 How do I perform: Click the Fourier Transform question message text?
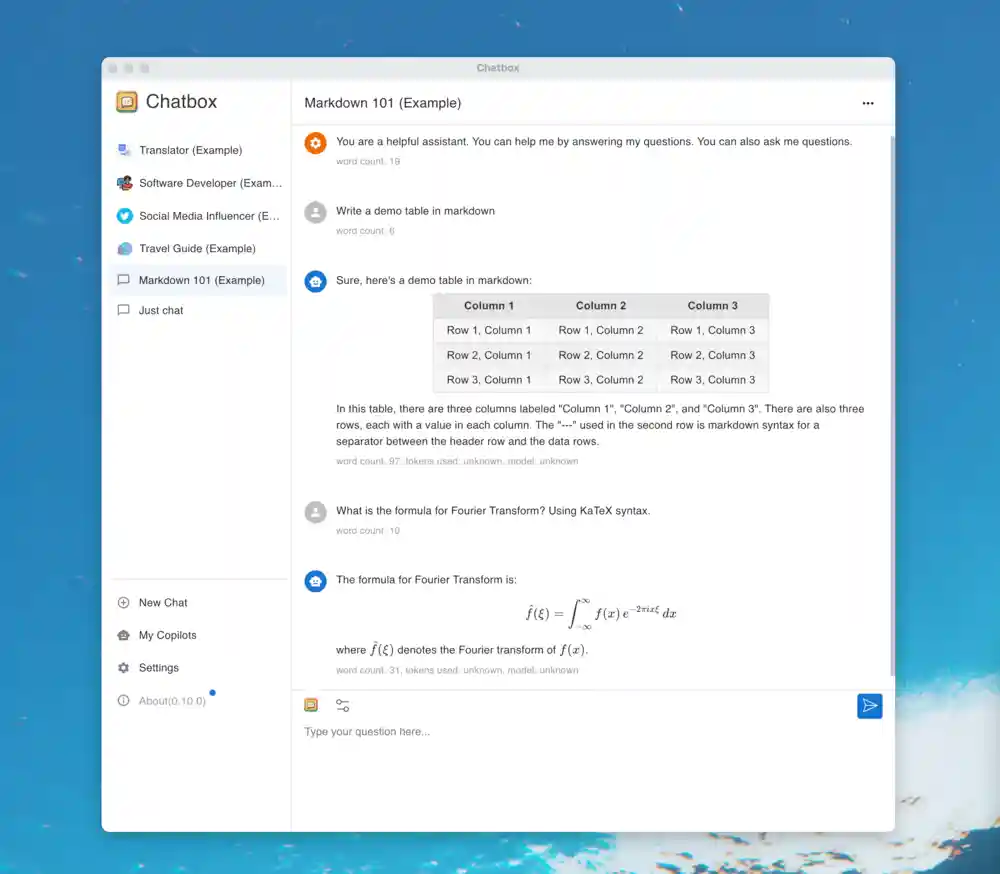click(x=493, y=510)
